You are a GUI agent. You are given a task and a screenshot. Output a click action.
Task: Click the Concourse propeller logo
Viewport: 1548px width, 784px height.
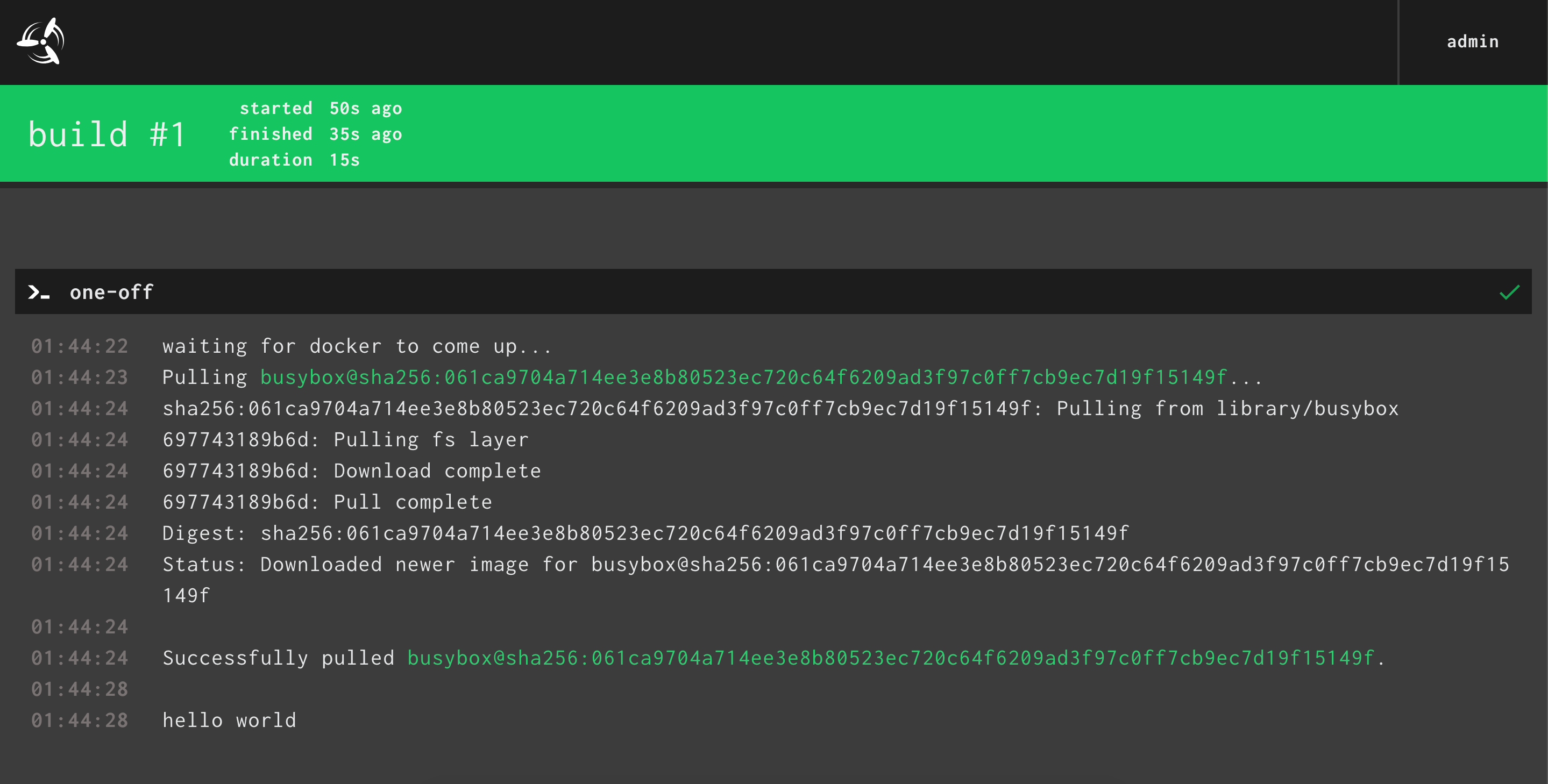(x=41, y=41)
